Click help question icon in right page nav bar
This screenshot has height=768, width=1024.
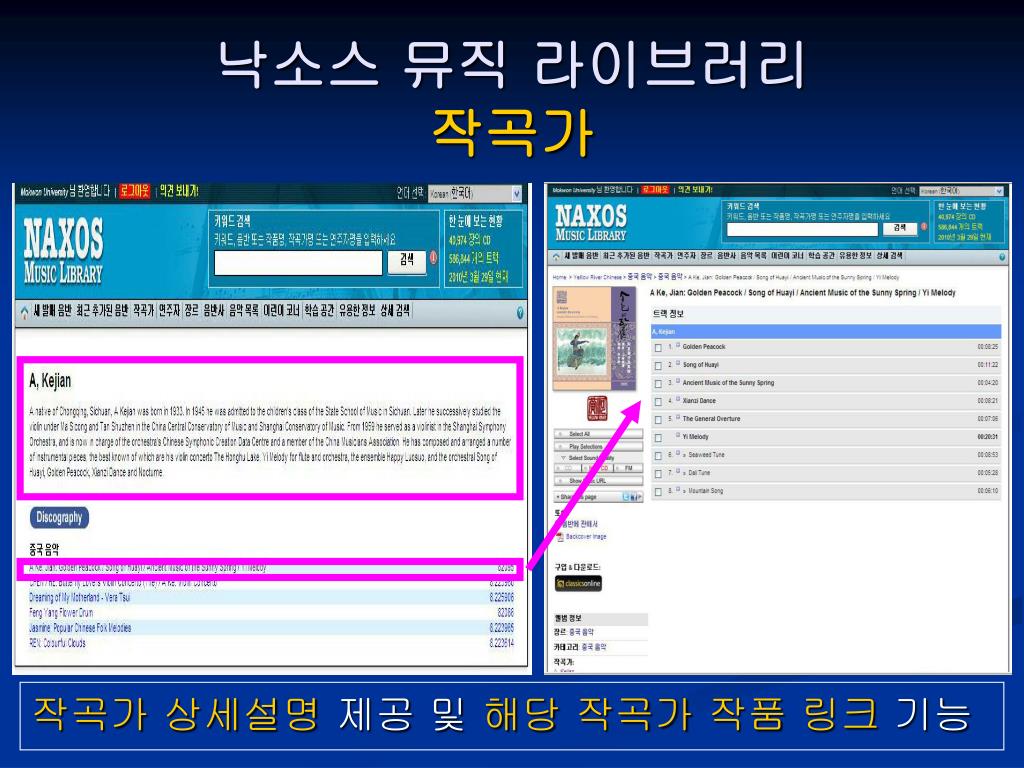pyautogui.click(x=1002, y=257)
